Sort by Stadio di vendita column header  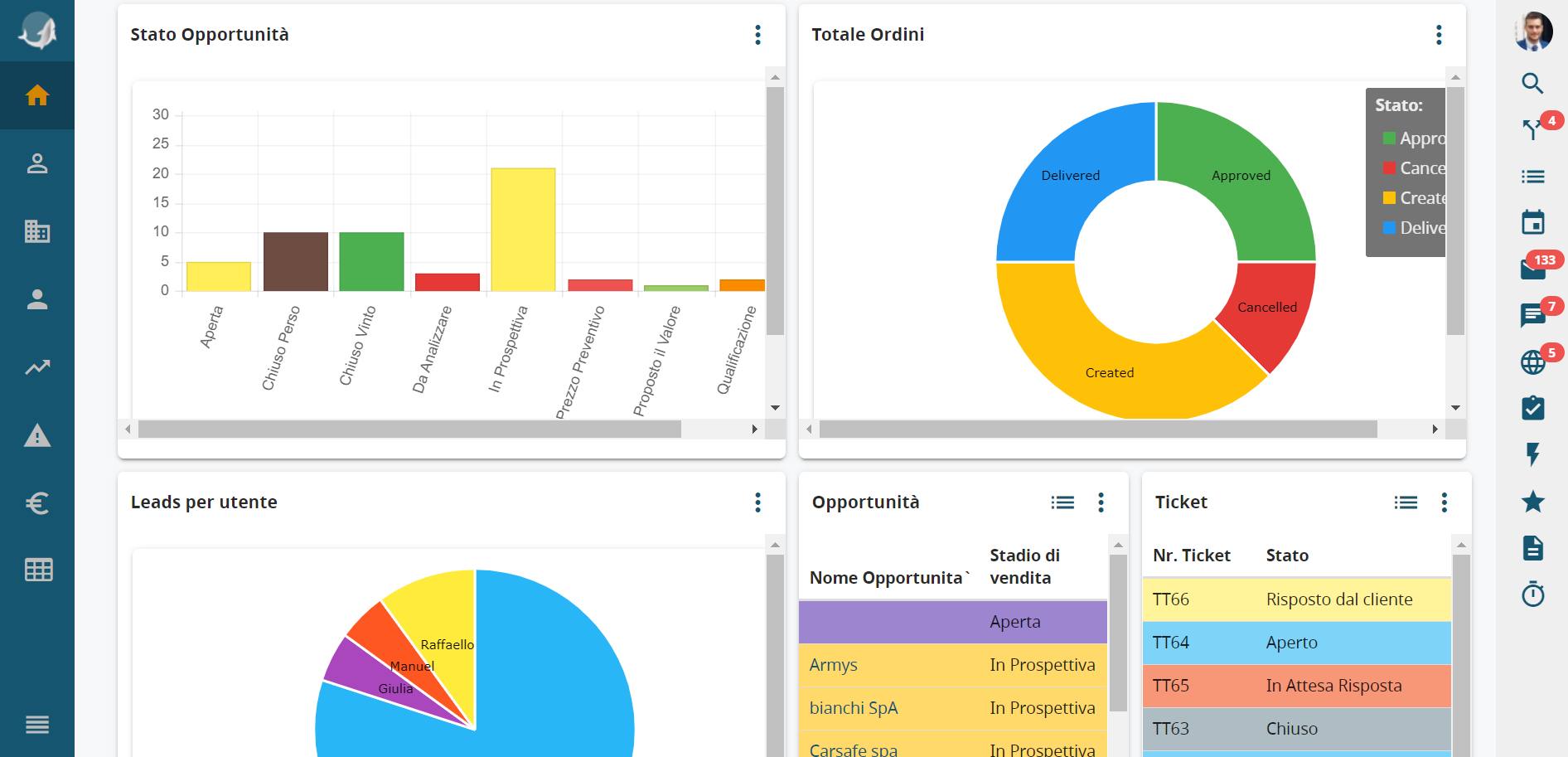(x=1024, y=566)
